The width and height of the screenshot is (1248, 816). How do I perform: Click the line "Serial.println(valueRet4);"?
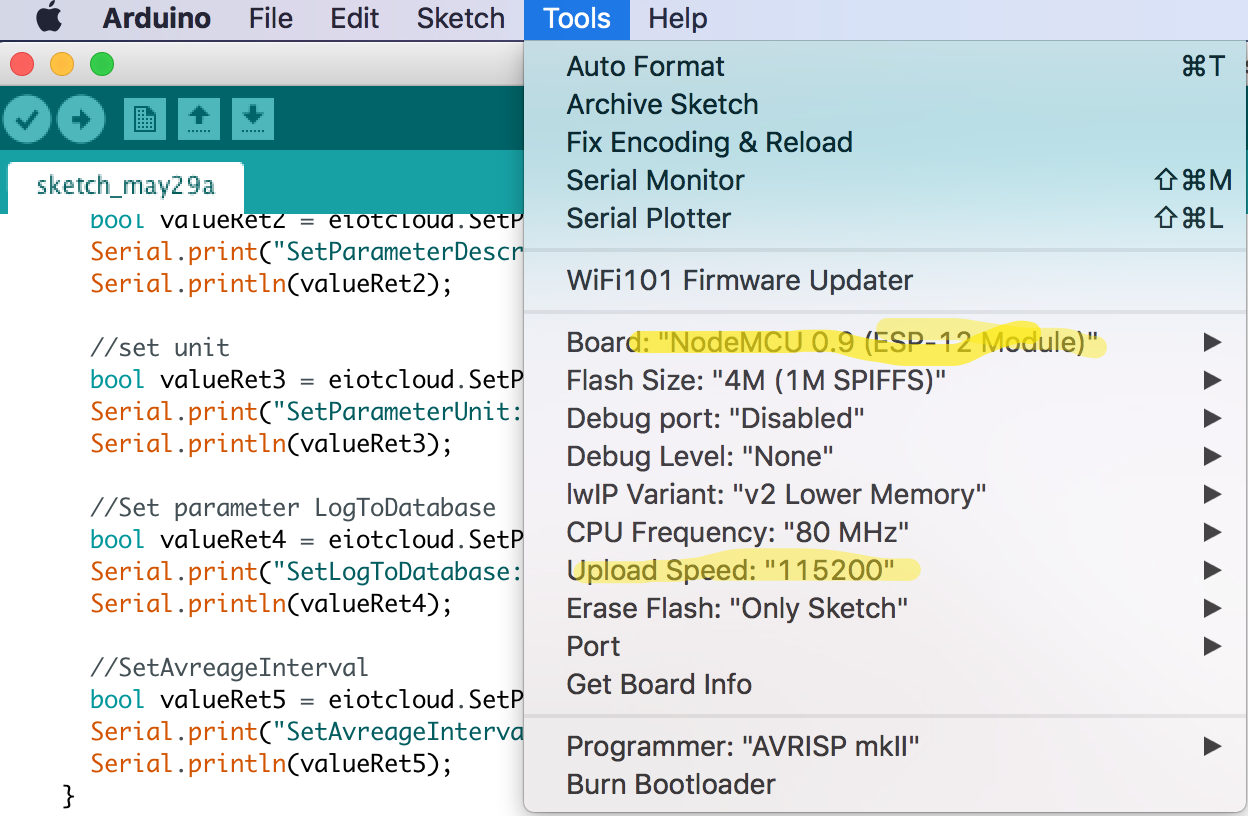pos(272,604)
